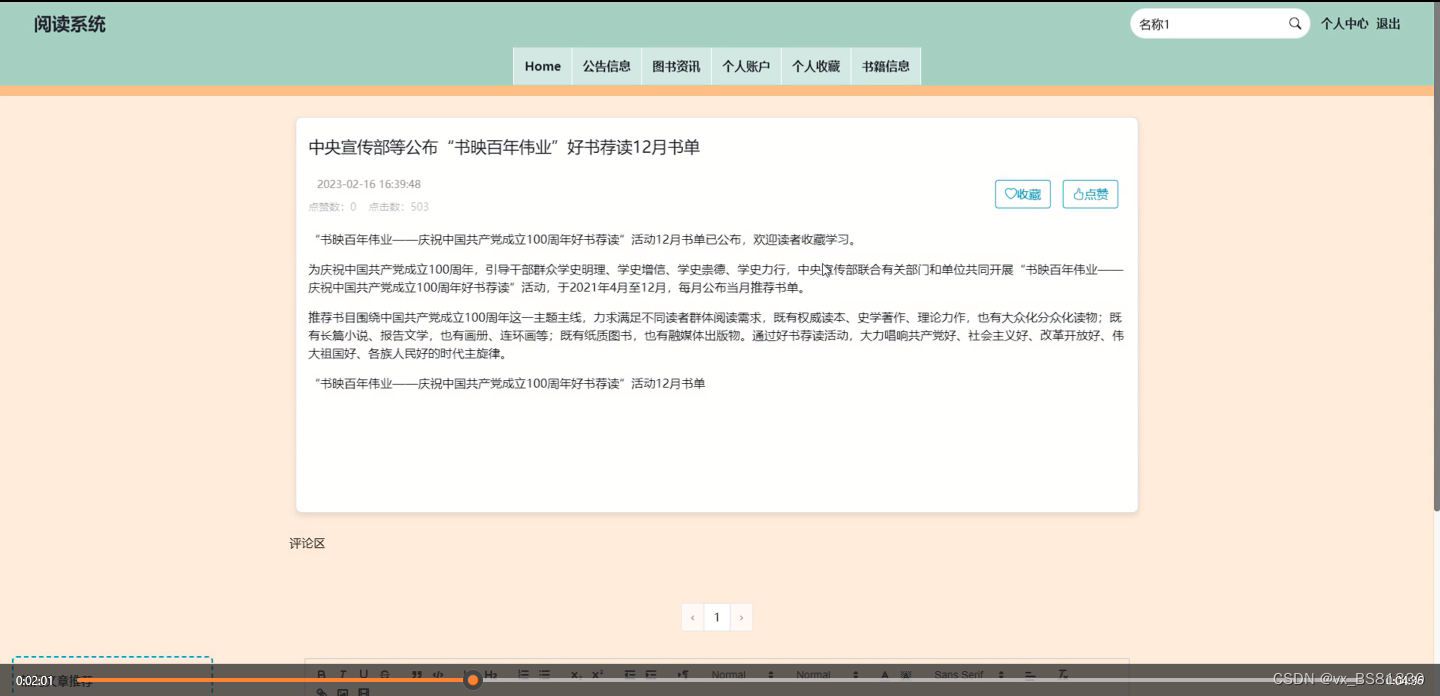The width and height of the screenshot is (1440, 696).
Task: Insert an ordered numbered list
Action: (523, 675)
